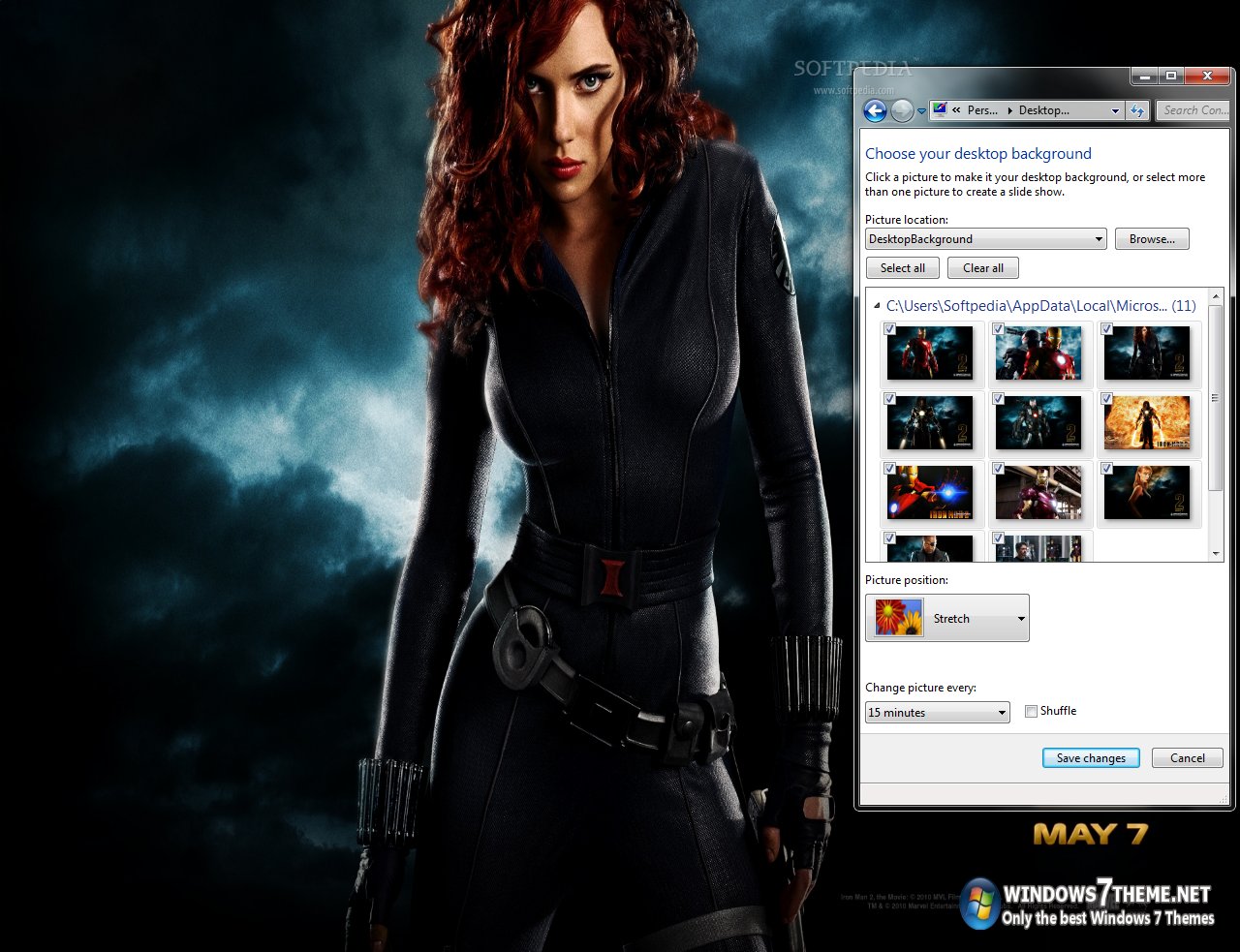
Task: Click the Desktop… breadcrumb segment
Action: coord(1044,110)
